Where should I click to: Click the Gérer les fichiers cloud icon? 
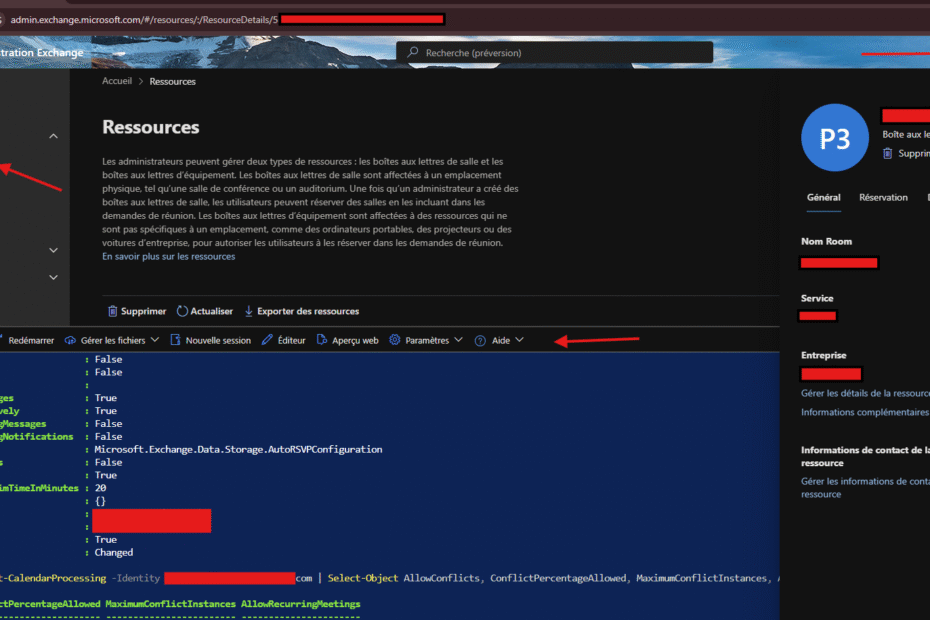(70, 340)
